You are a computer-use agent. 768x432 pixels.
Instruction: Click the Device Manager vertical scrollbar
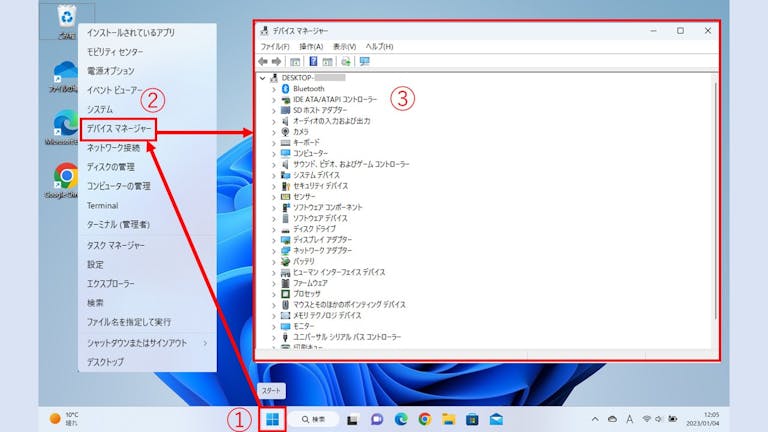(x=716, y=201)
